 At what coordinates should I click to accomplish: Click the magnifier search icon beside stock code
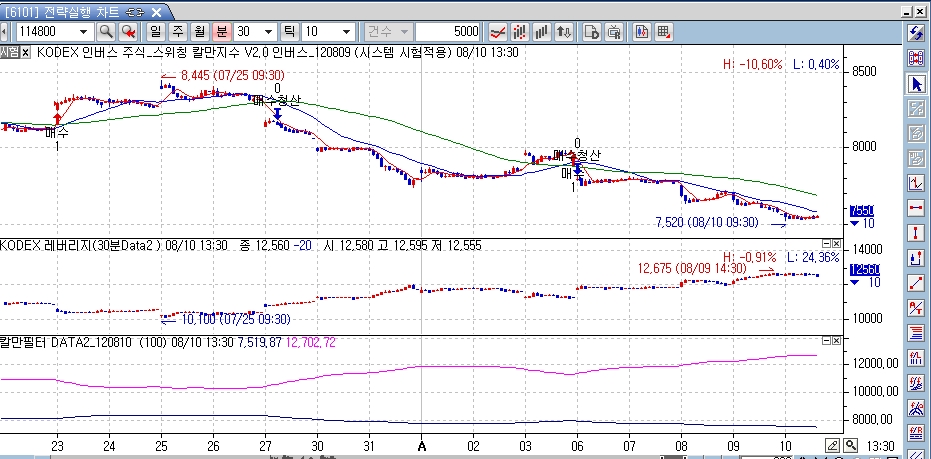pos(105,31)
